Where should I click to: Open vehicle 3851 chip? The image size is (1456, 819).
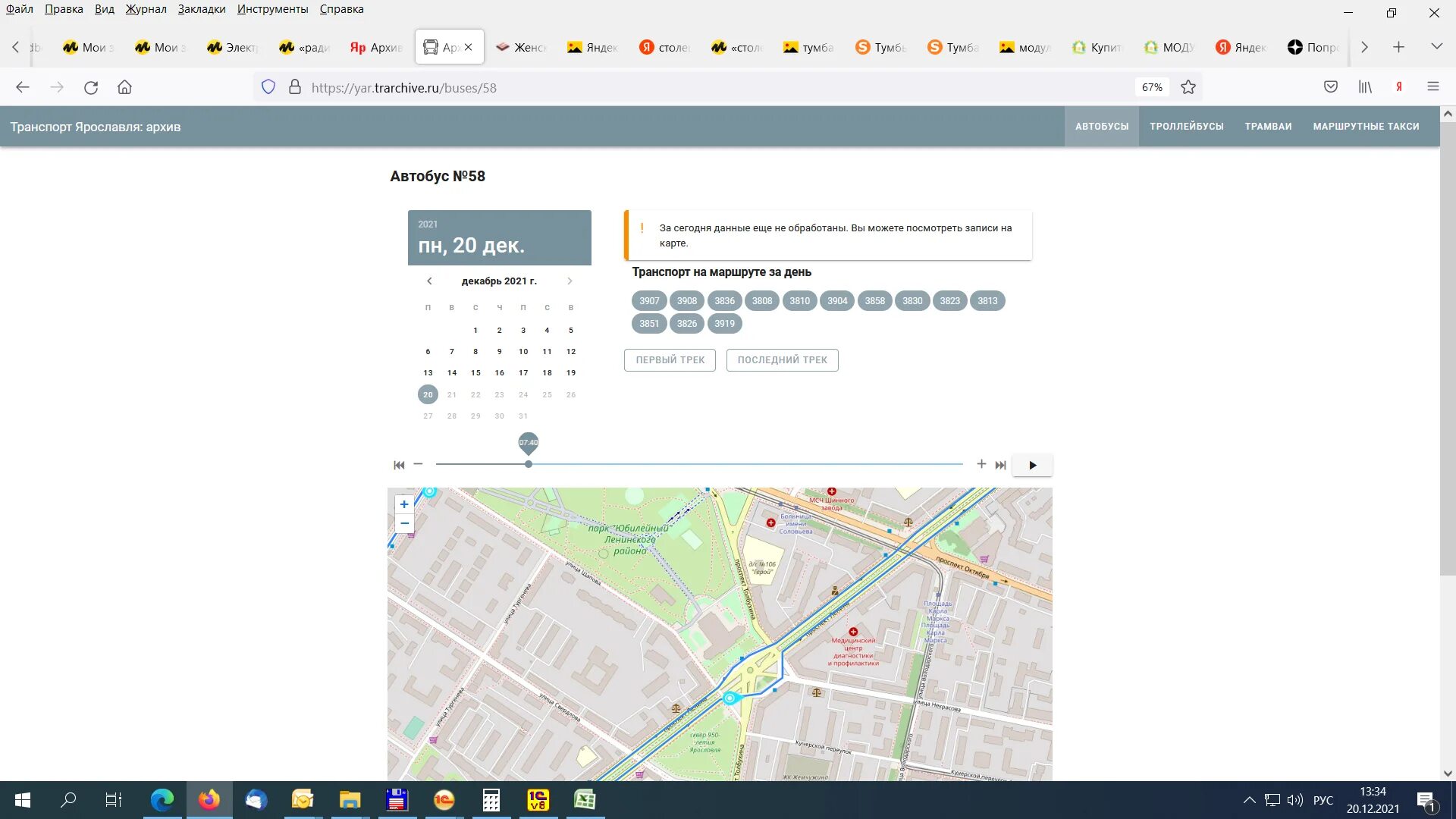tap(649, 324)
